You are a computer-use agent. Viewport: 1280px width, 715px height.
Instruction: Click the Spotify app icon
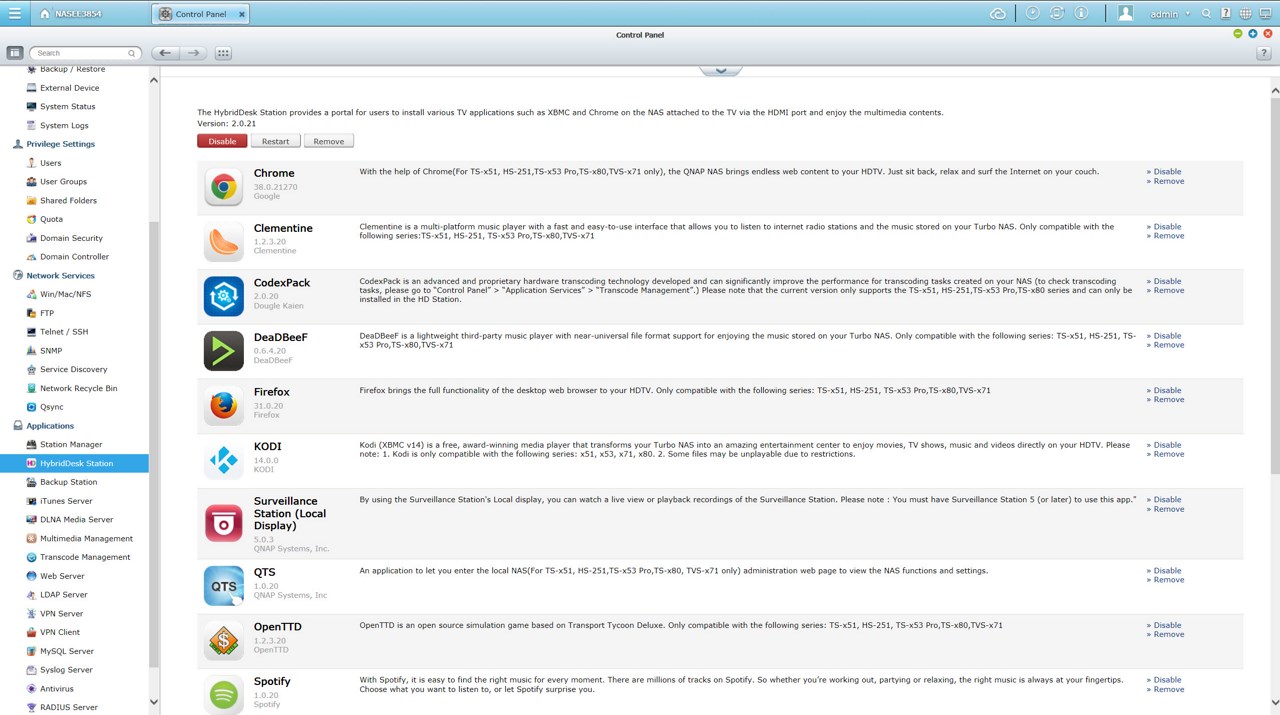223,695
